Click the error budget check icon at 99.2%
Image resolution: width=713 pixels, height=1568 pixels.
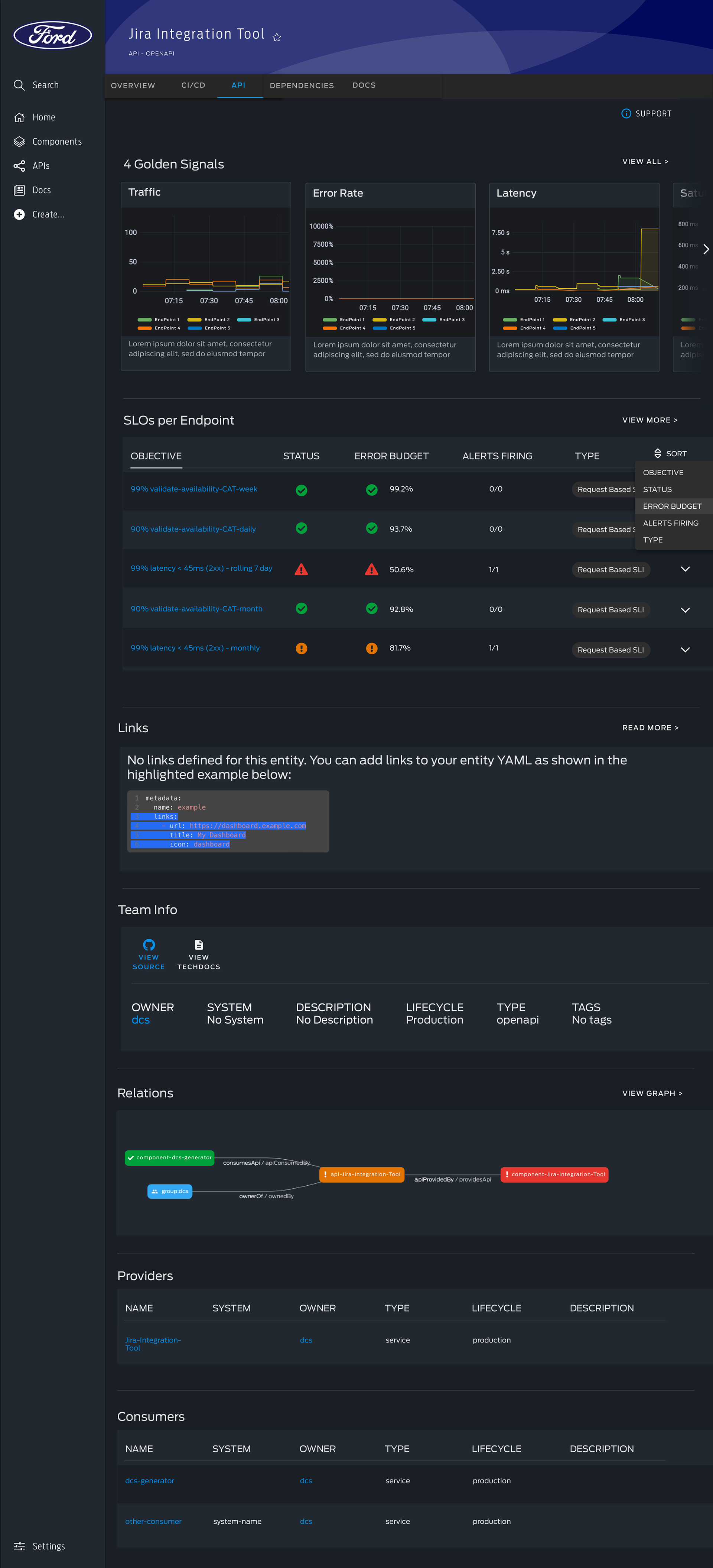(372, 490)
